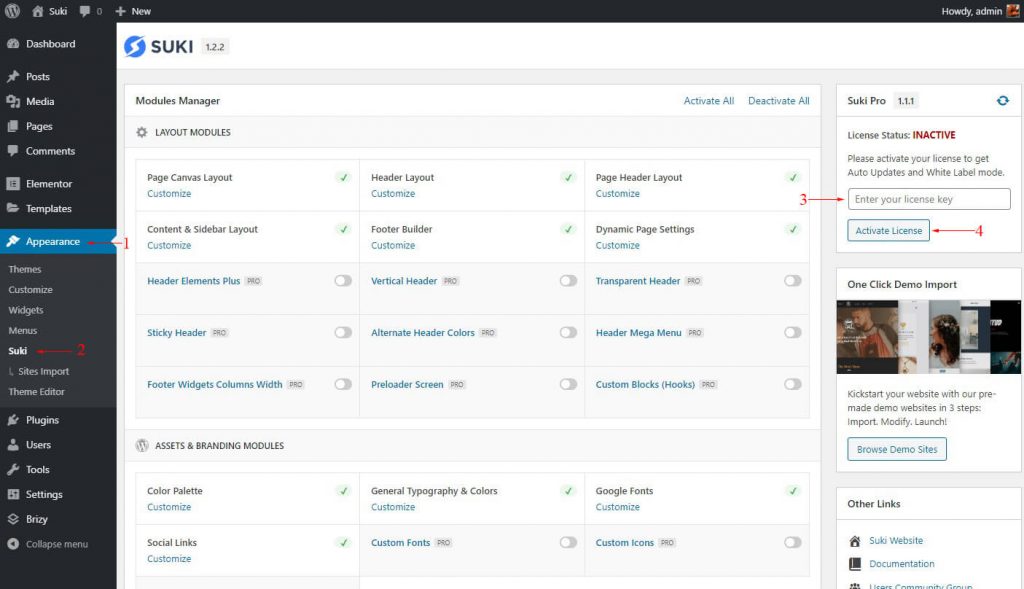
Task: Enable the Sticky Header switch
Action: [343, 332]
